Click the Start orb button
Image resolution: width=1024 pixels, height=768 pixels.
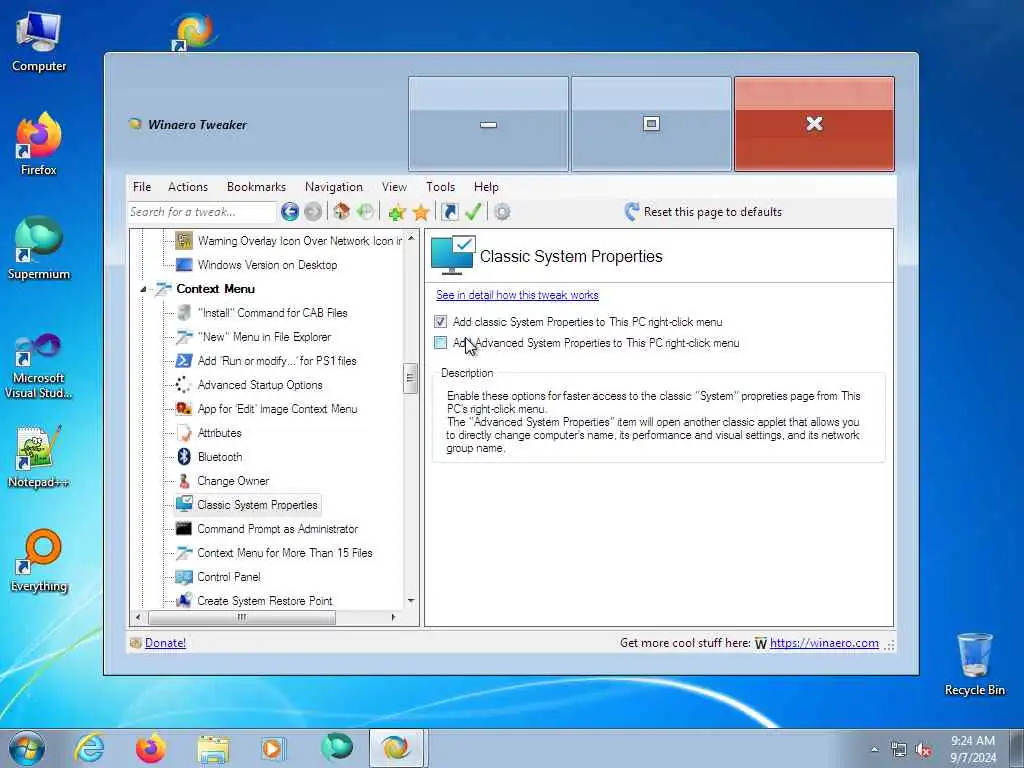pos(27,748)
